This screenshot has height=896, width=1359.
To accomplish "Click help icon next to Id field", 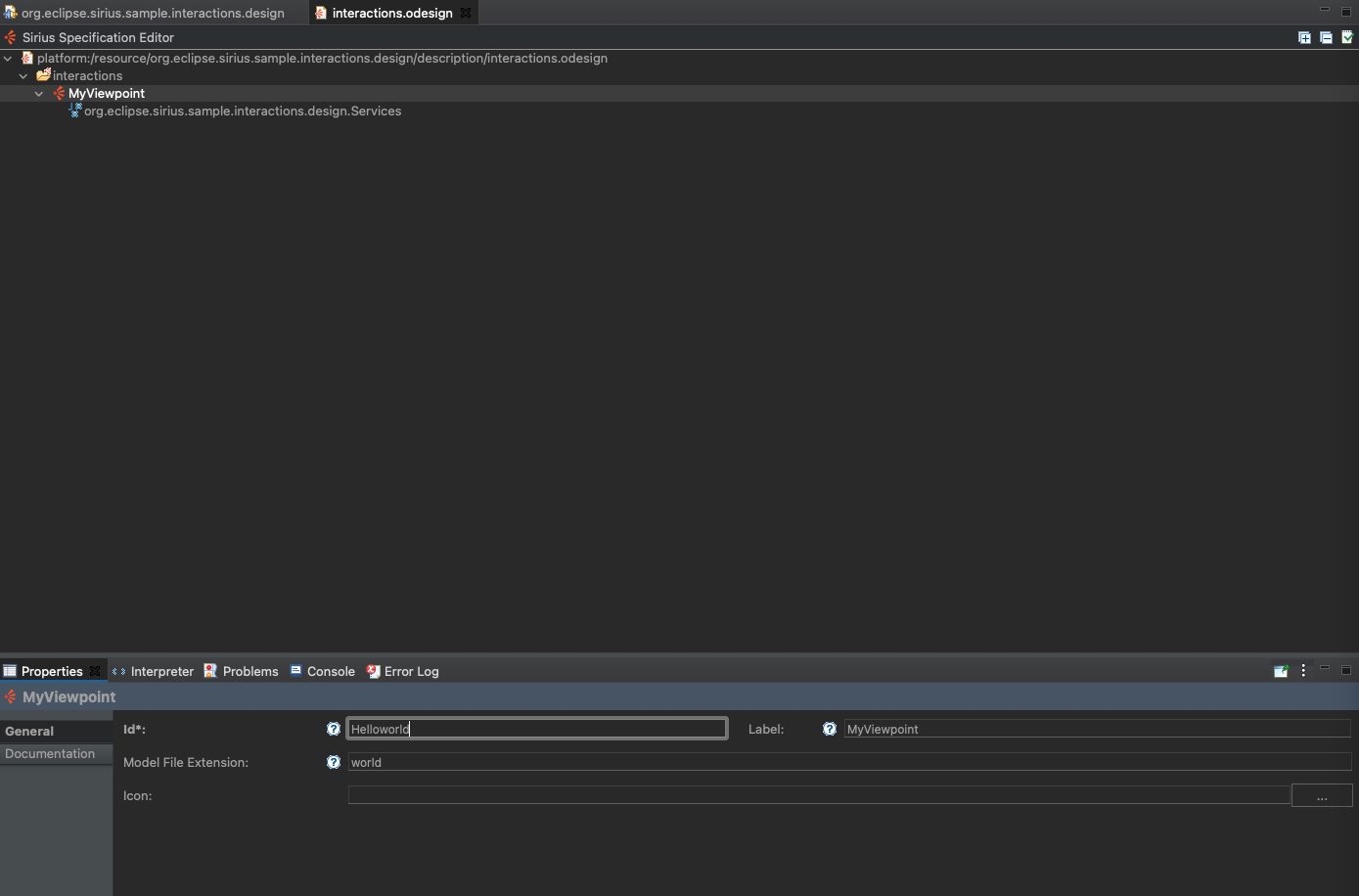I will point(334,729).
